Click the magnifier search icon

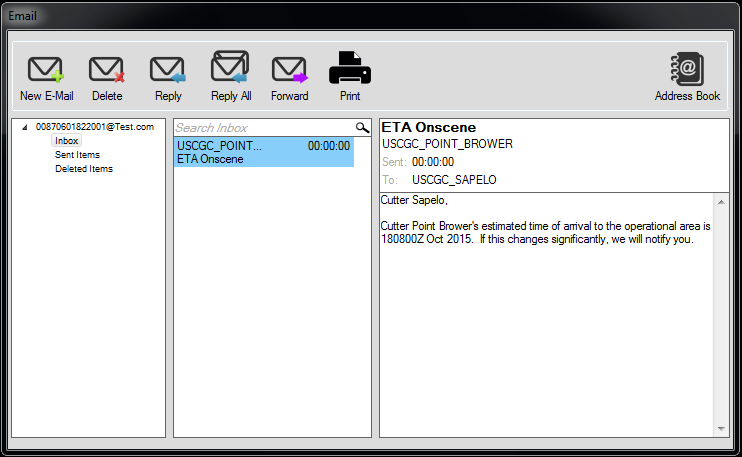(x=362, y=128)
